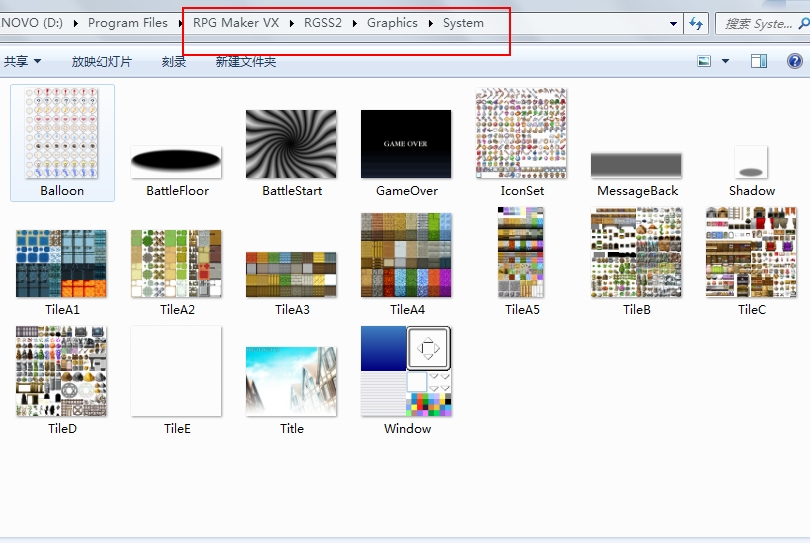Expand arrow after Program Files breadcrumb
810x543 pixels.
[x=180, y=23]
